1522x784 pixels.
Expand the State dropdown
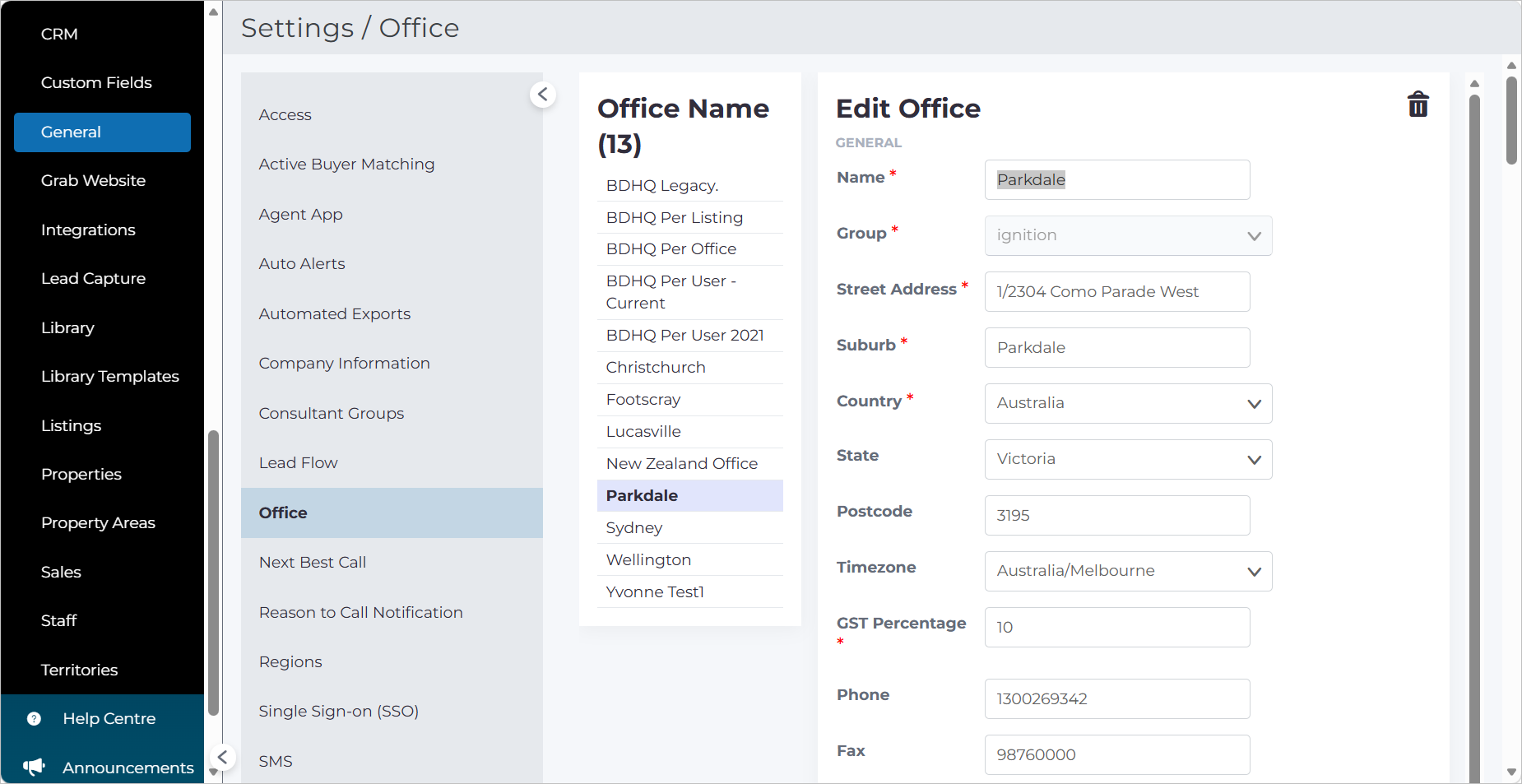[x=1128, y=459]
